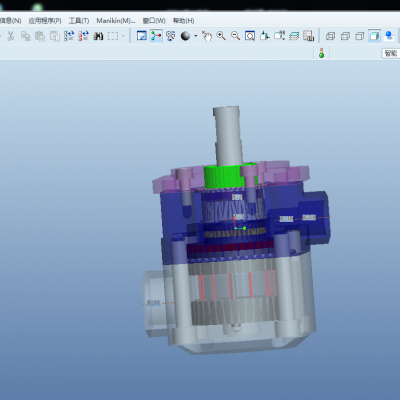This screenshot has width=400, height=400.
Task: Click the Zoom Out magnifier
Action: pos(235,36)
